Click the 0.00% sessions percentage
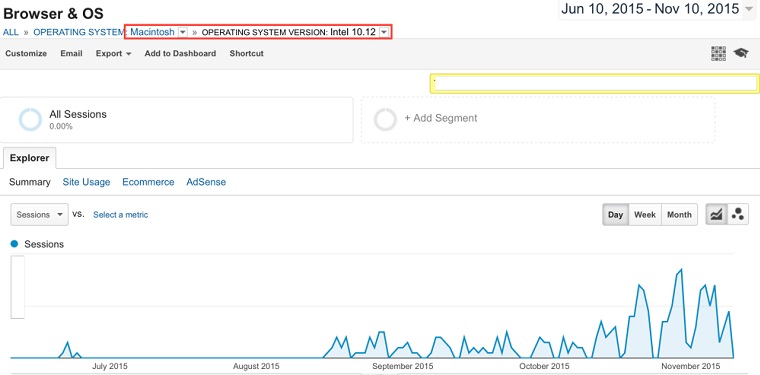 tap(61, 126)
